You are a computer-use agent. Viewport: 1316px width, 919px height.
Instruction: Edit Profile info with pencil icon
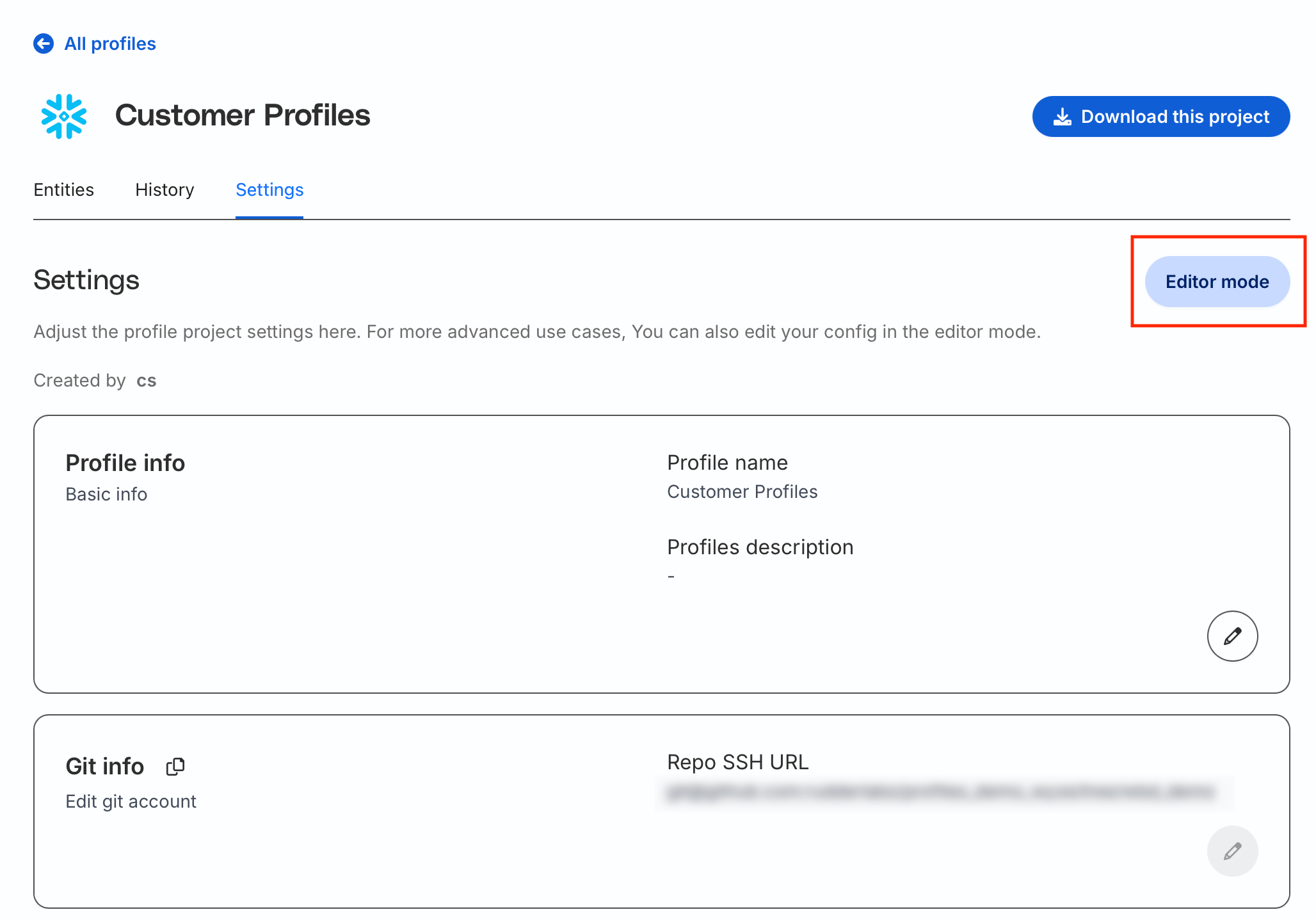(x=1232, y=636)
